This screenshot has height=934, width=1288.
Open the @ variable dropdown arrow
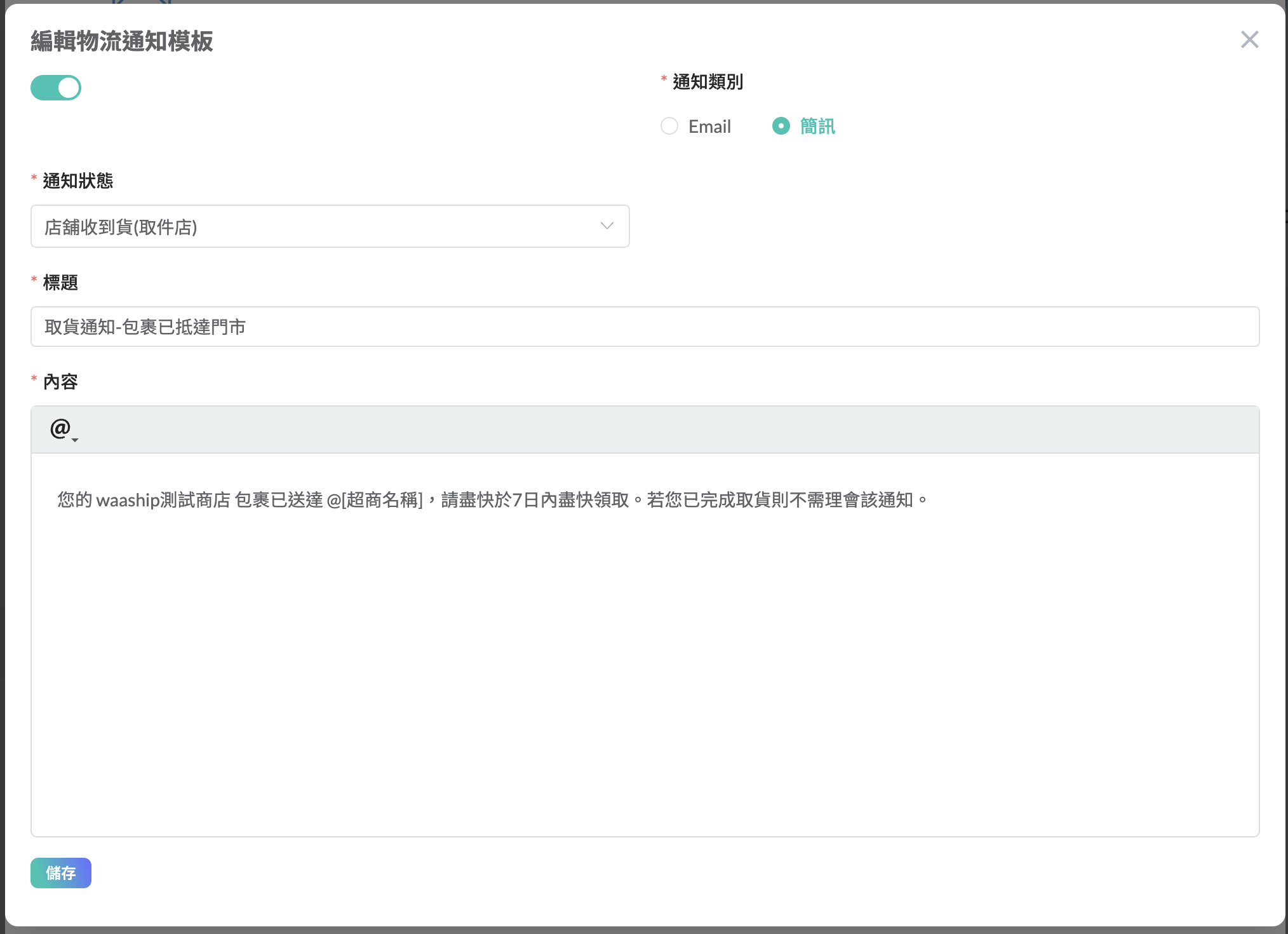point(75,440)
